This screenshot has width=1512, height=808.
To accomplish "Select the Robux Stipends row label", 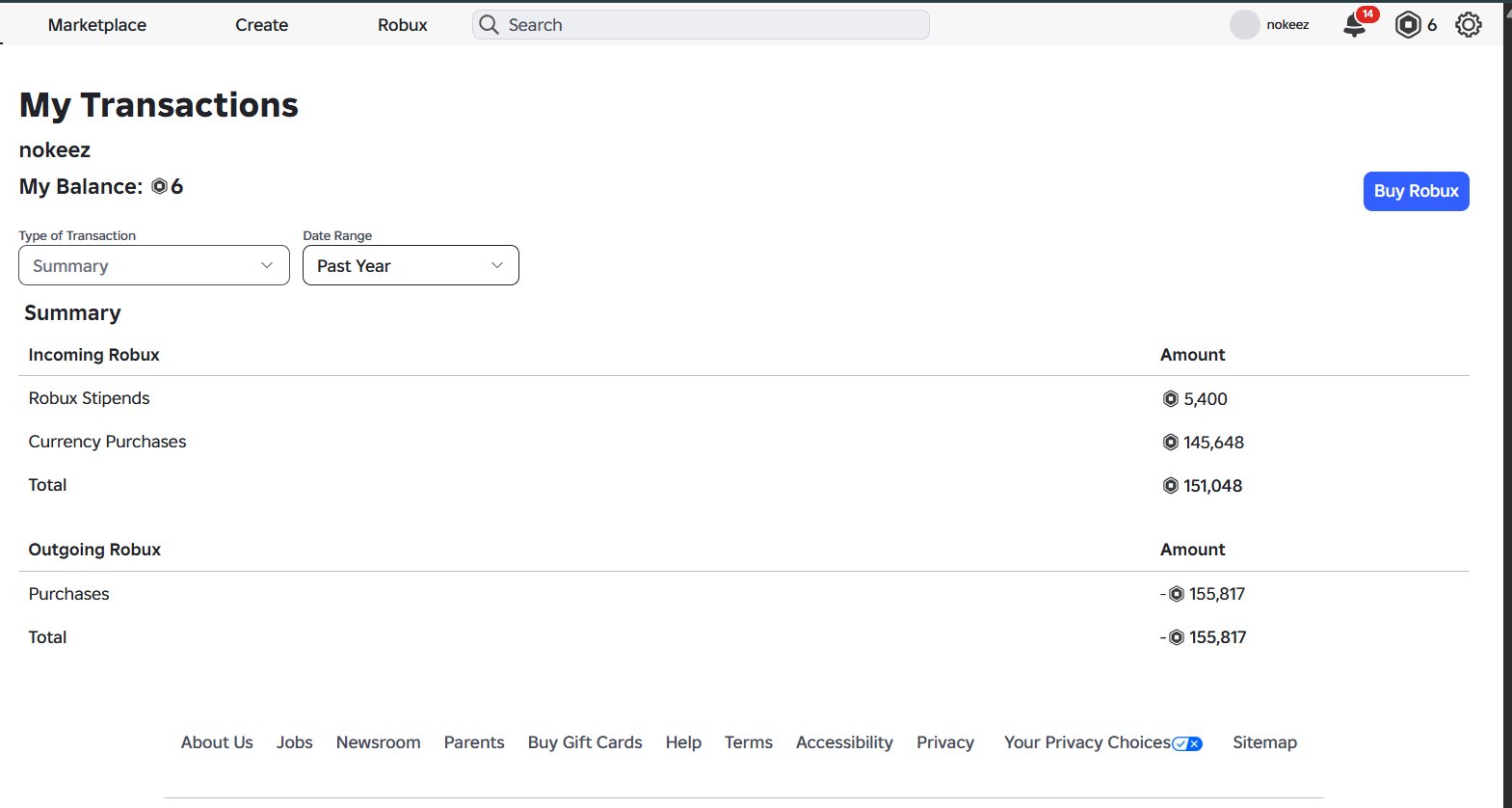I will tap(90, 398).
